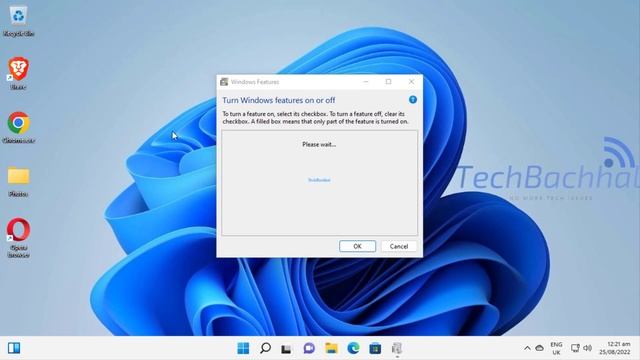Open the Recycle Bin desktop icon

point(18,21)
